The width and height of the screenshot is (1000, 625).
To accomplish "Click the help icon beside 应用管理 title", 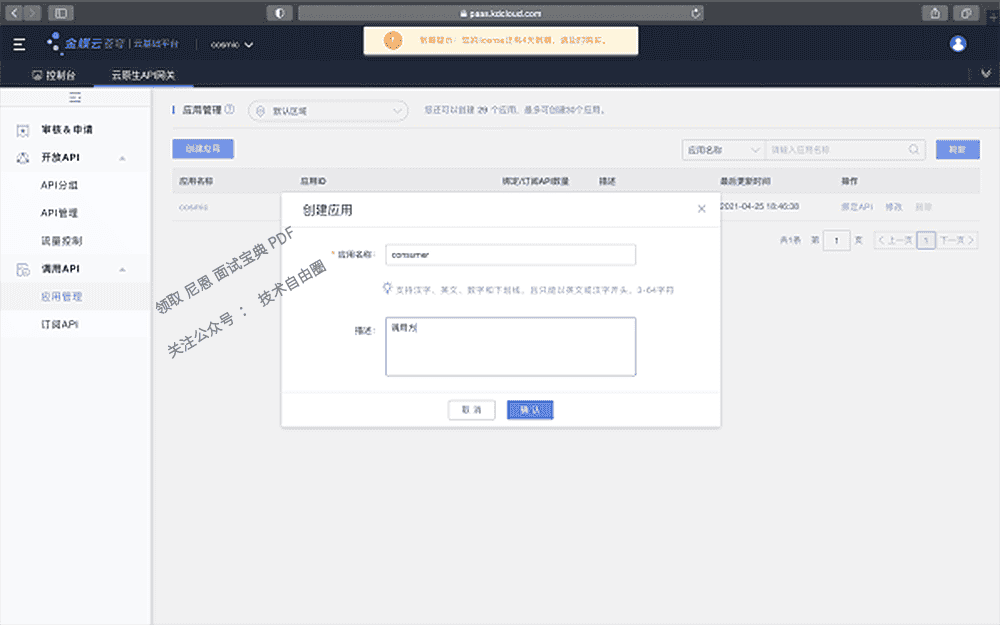I will (232, 111).
